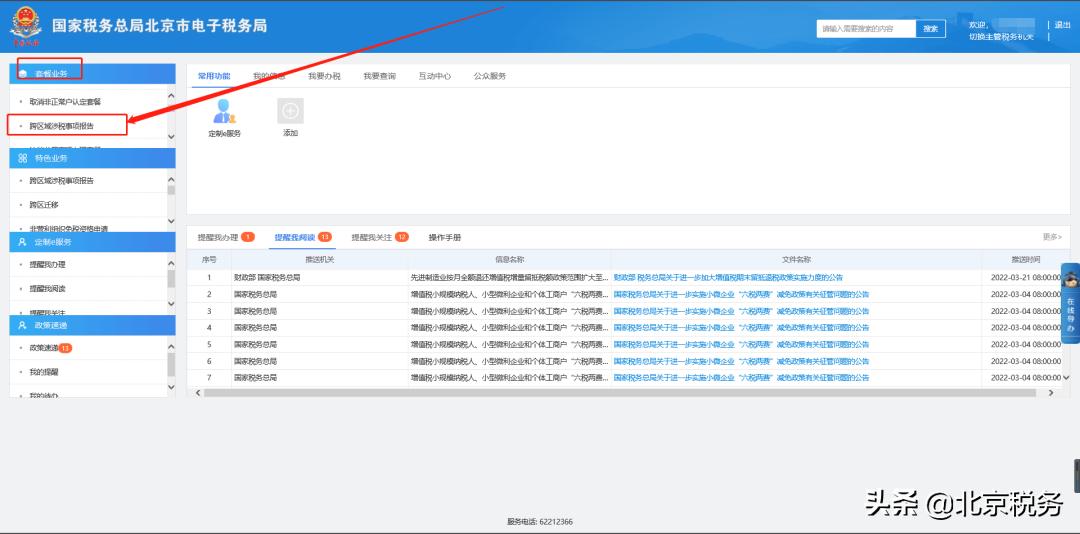This screenshot has width=1080, height=534.
Task: Open 跨区域涉税事项报告 highlighted in 套餐业务
Action: point(62,126)
